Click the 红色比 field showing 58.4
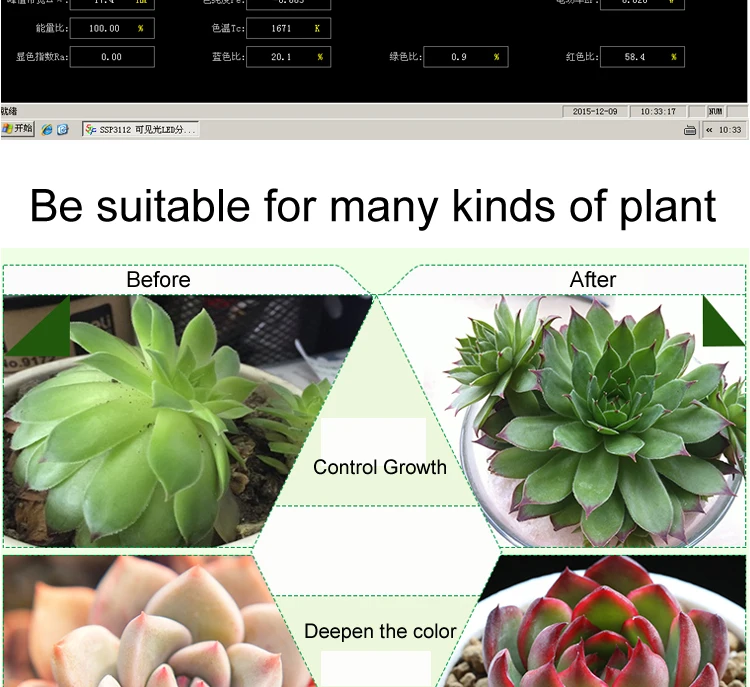Viewport: 750px width, 687px height. pos(642,56)
